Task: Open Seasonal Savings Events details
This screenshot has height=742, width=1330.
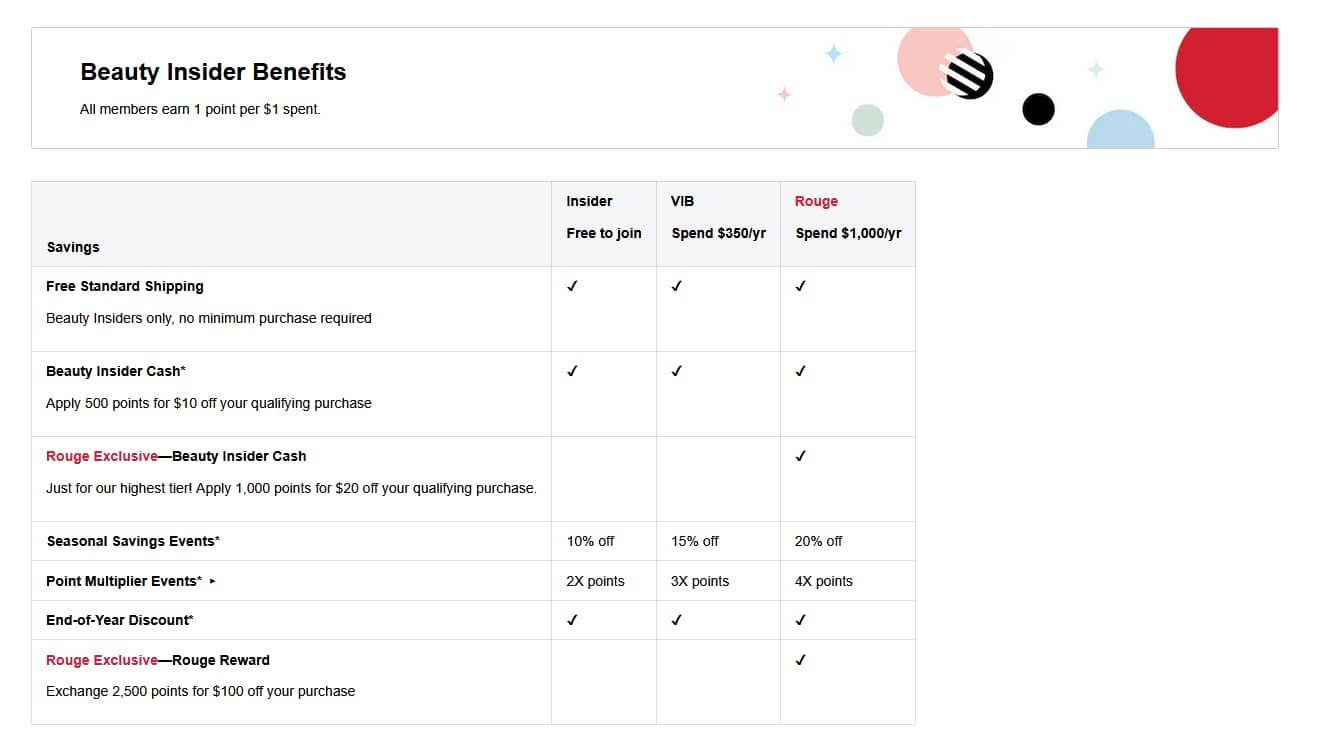Action: tap(132, 541)
